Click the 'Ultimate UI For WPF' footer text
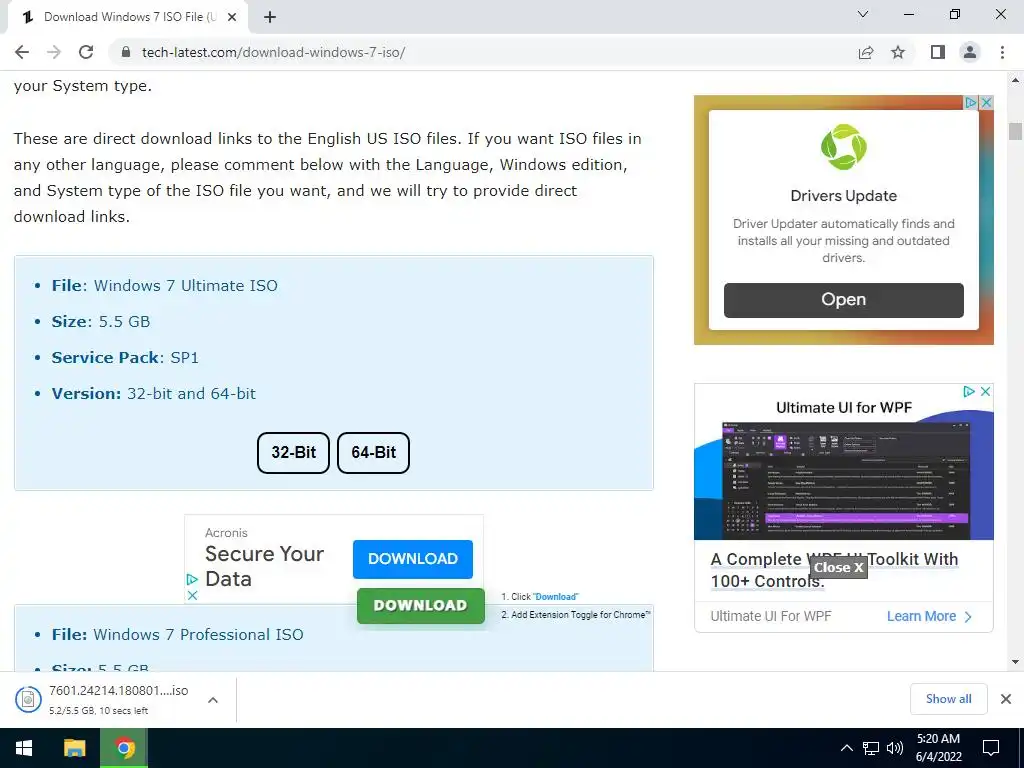Viewport: 1024px width, 768px height. [771, 616]
